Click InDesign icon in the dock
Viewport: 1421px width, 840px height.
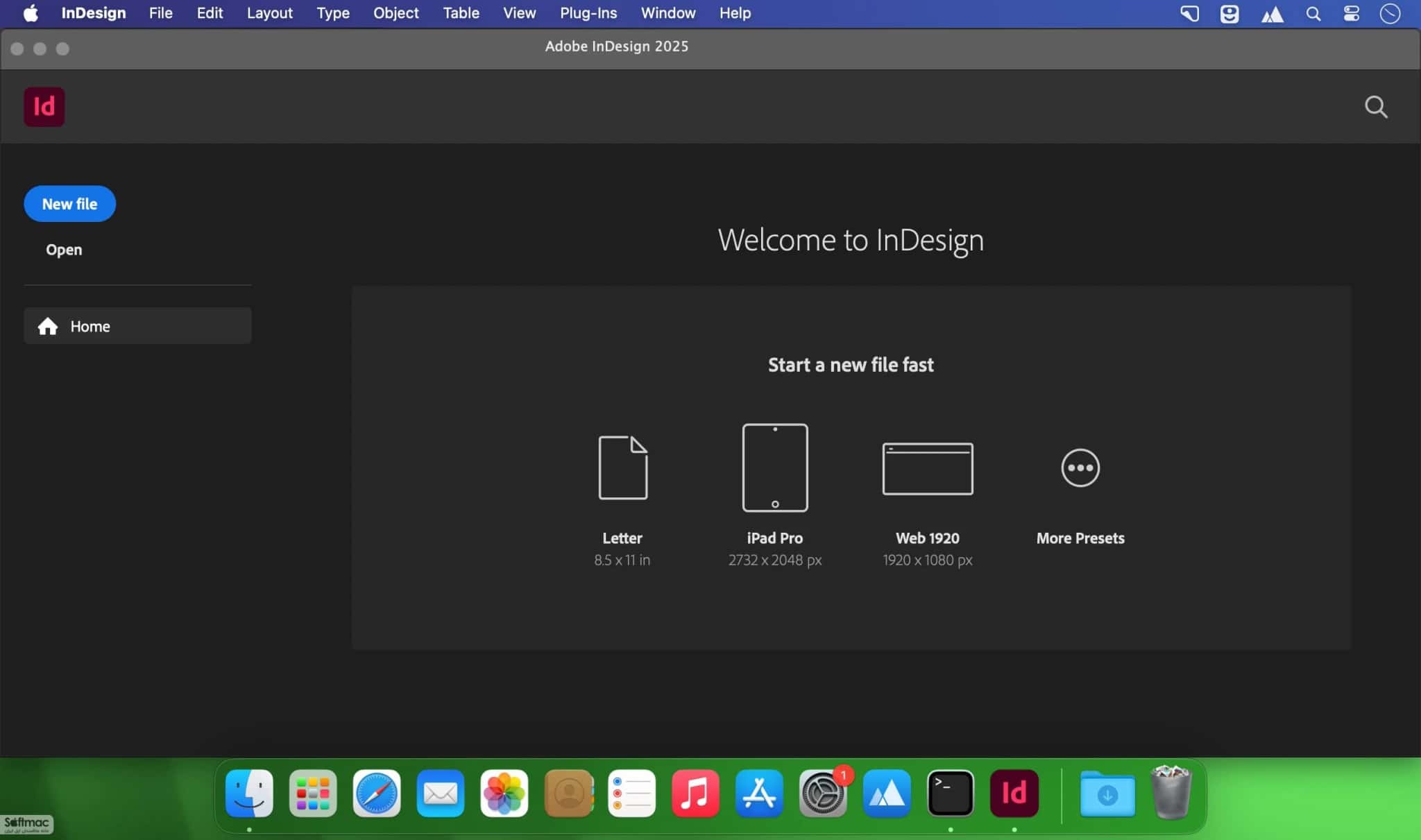click(x=1014, y=793)
